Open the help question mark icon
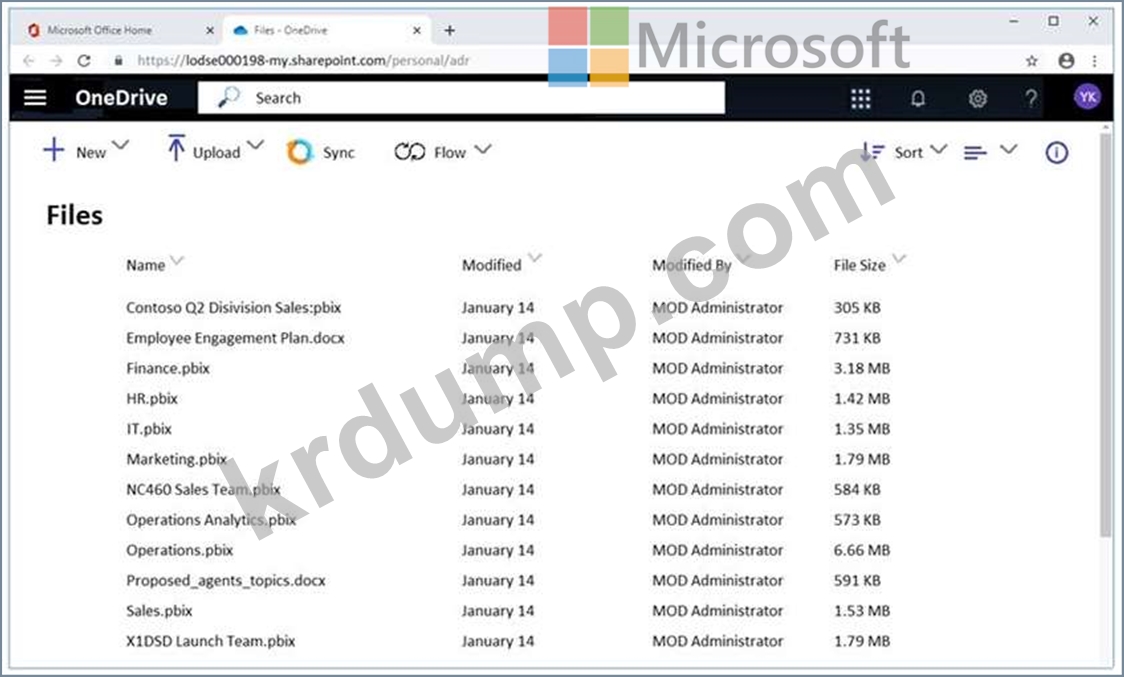The height and width of the screenshot is (677, 1124). 1031,98
